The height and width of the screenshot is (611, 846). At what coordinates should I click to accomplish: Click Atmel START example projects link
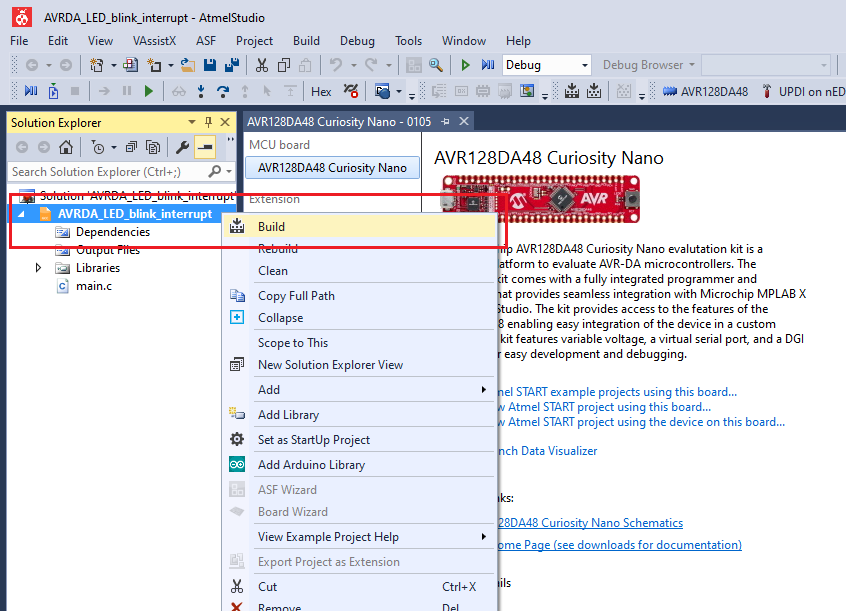tap(616, 392)
